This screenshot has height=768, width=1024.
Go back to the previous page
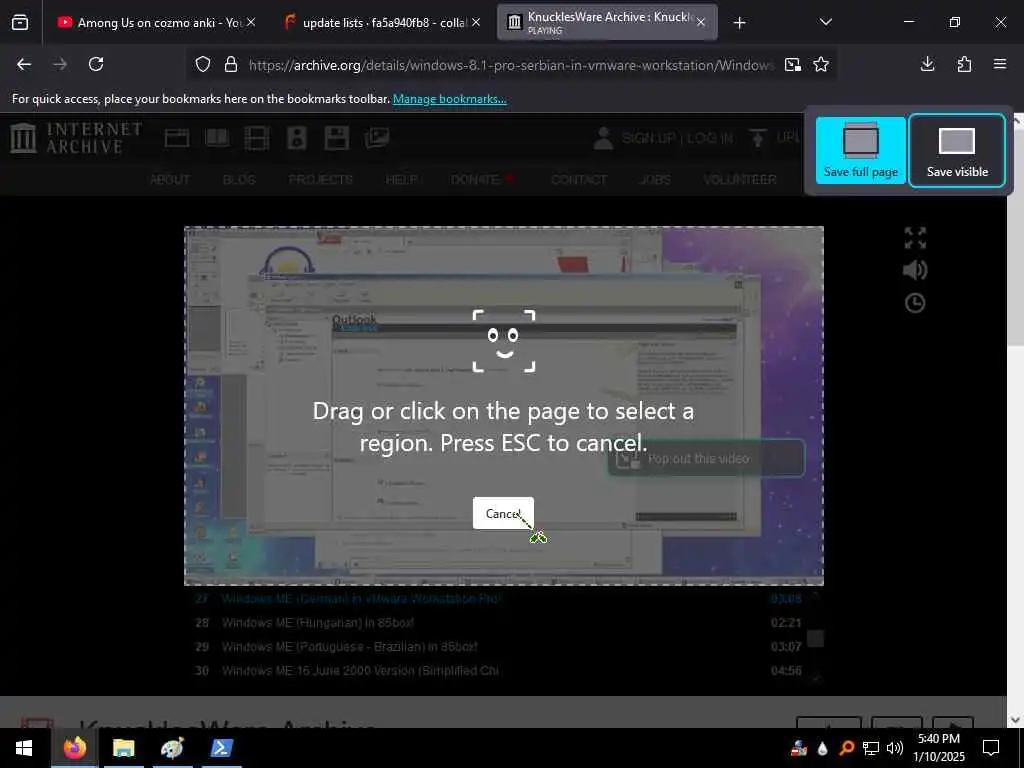point(24,64)
